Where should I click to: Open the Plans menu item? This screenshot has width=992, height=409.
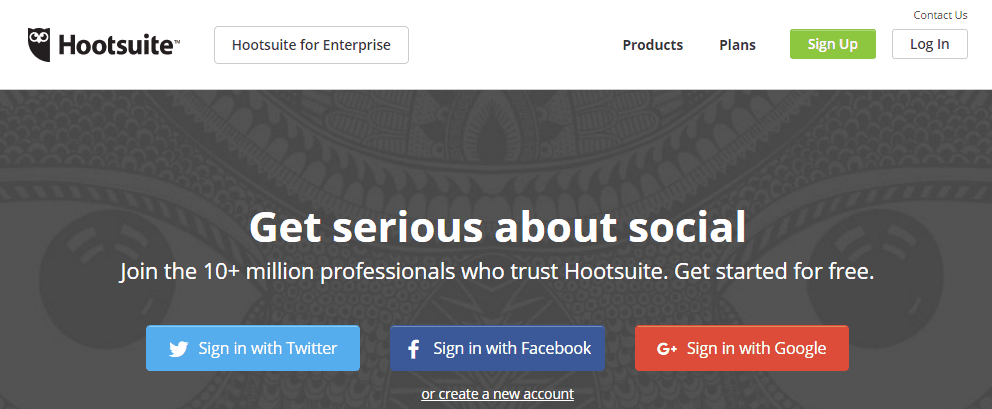738,45
